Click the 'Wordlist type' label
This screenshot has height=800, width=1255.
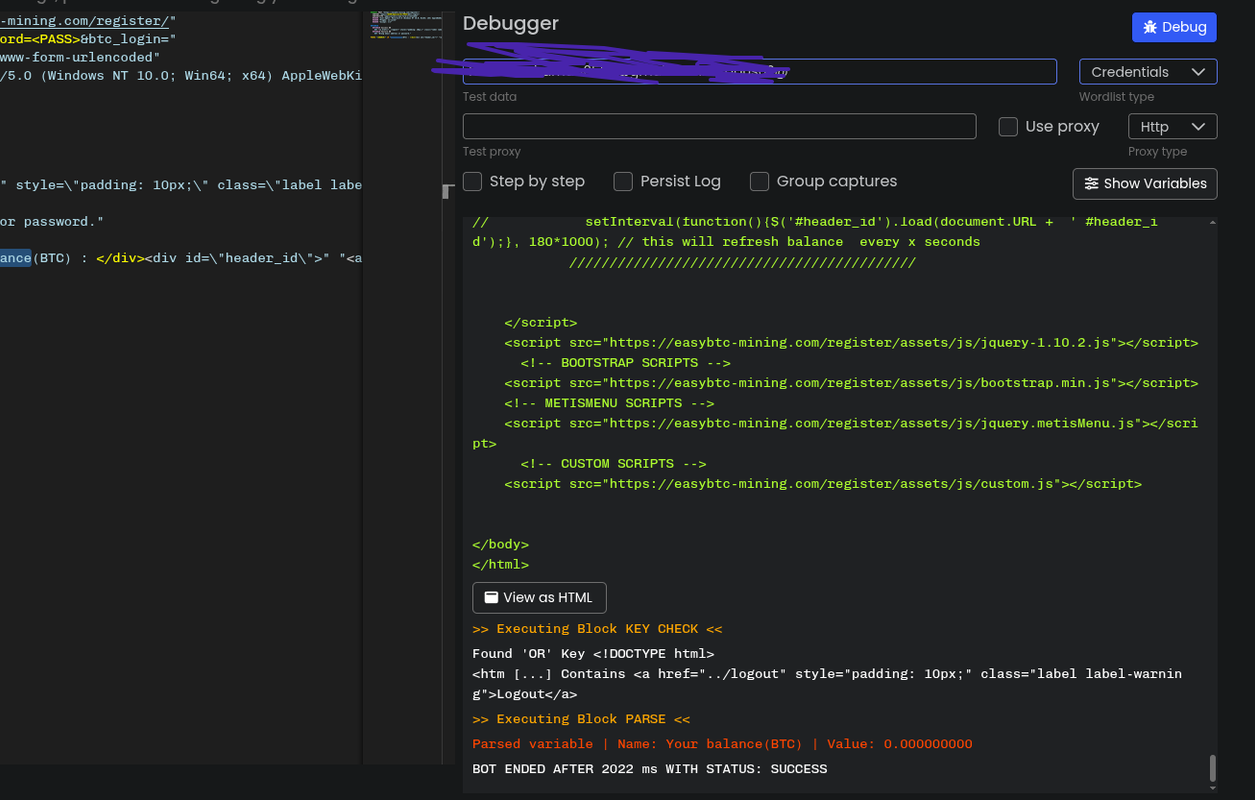pos(1116,97)
